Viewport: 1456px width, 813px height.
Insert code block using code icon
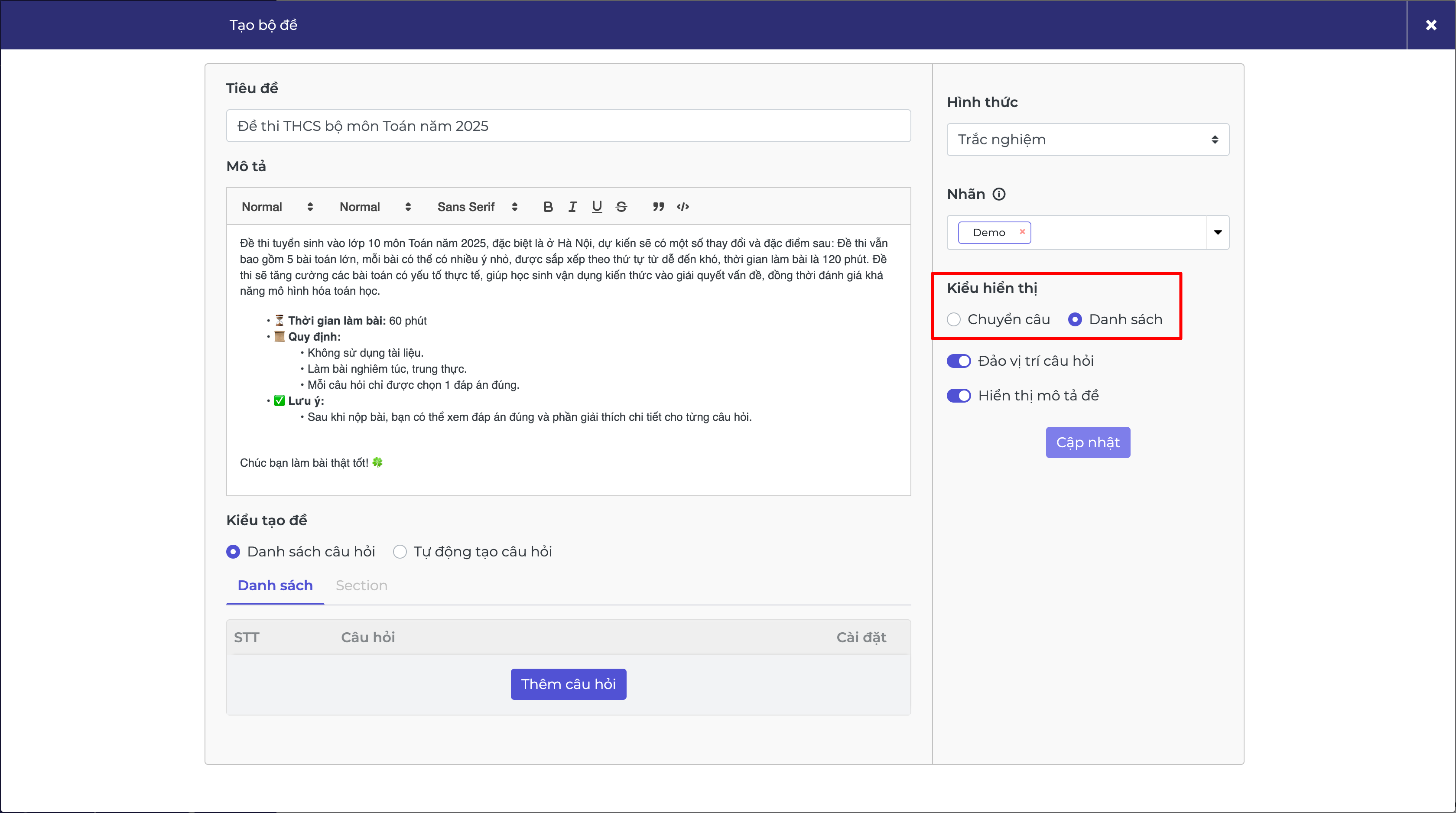click(683, 207)
